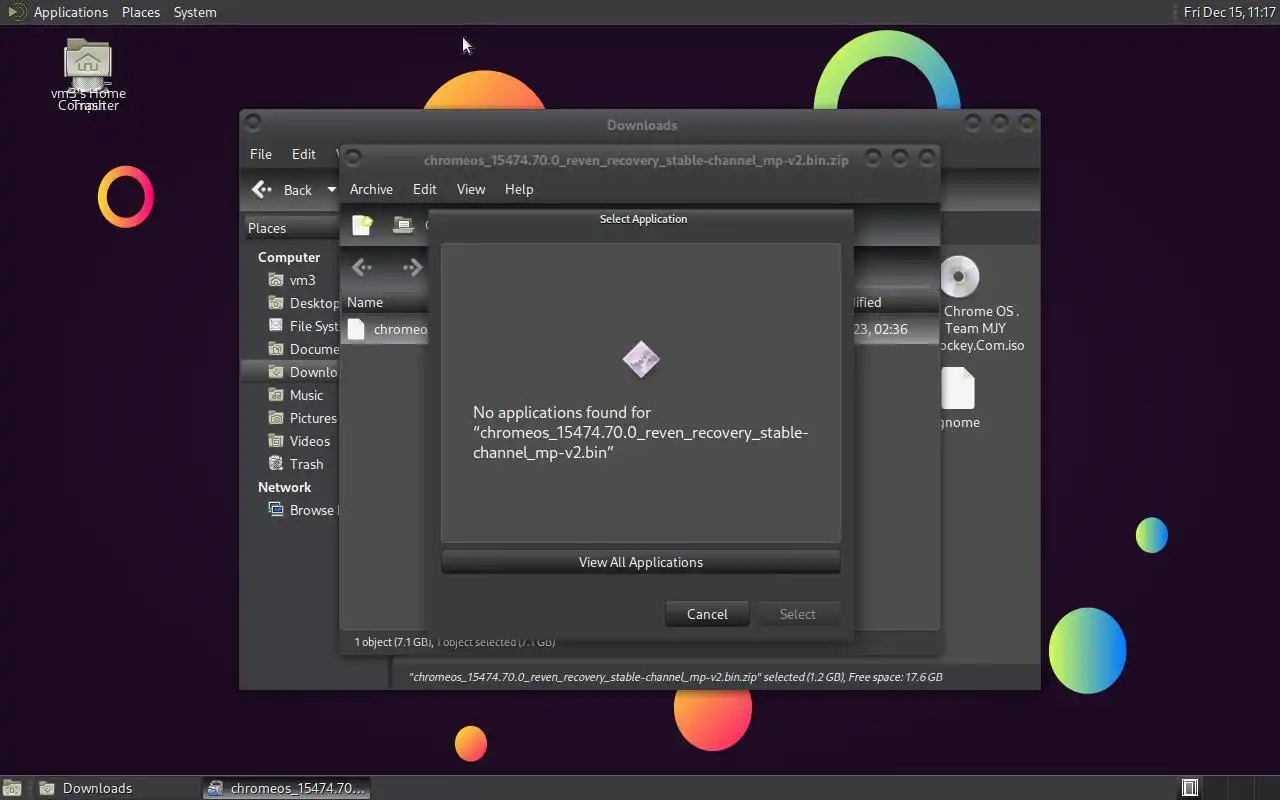Image resolution: width=1280 pixels, height=800 pixels.
Task: Click the Pictures folder icon in sidebar
Action: pyautogui.click(x=276, y=418)
